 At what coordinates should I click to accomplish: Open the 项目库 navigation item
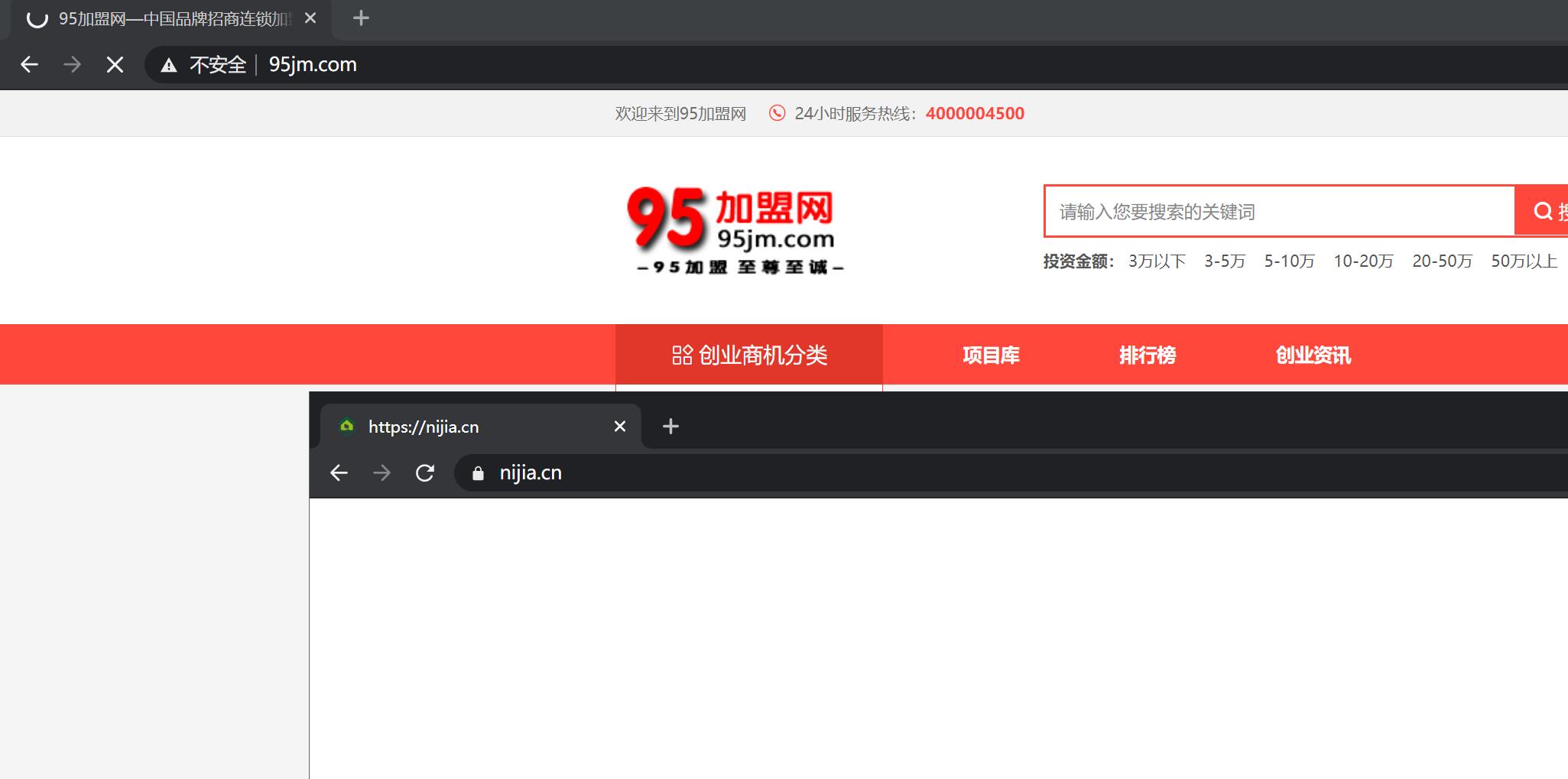click(991, 355)
